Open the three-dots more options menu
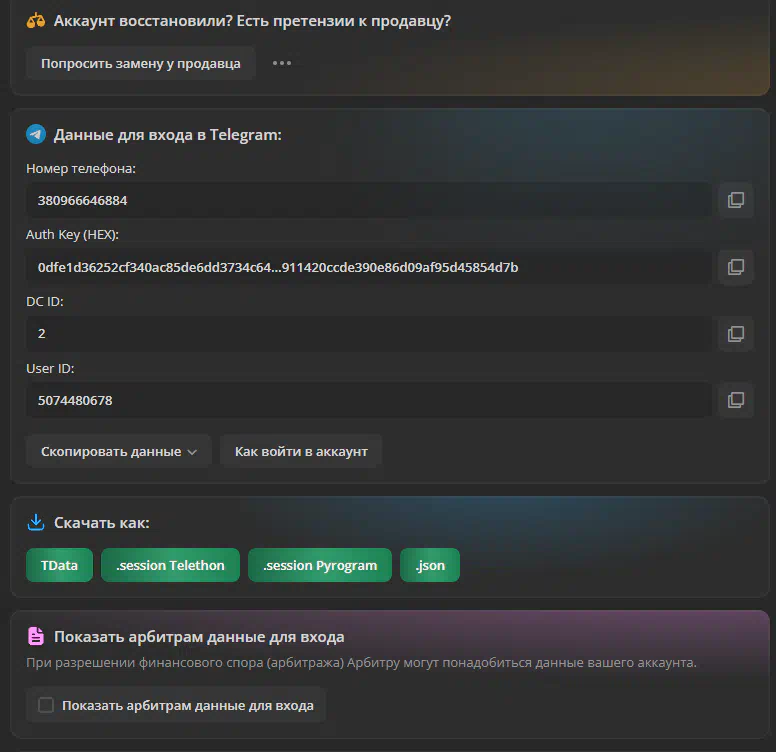The height and width of the screenshot is (752, 776). [x=282, y=63]
